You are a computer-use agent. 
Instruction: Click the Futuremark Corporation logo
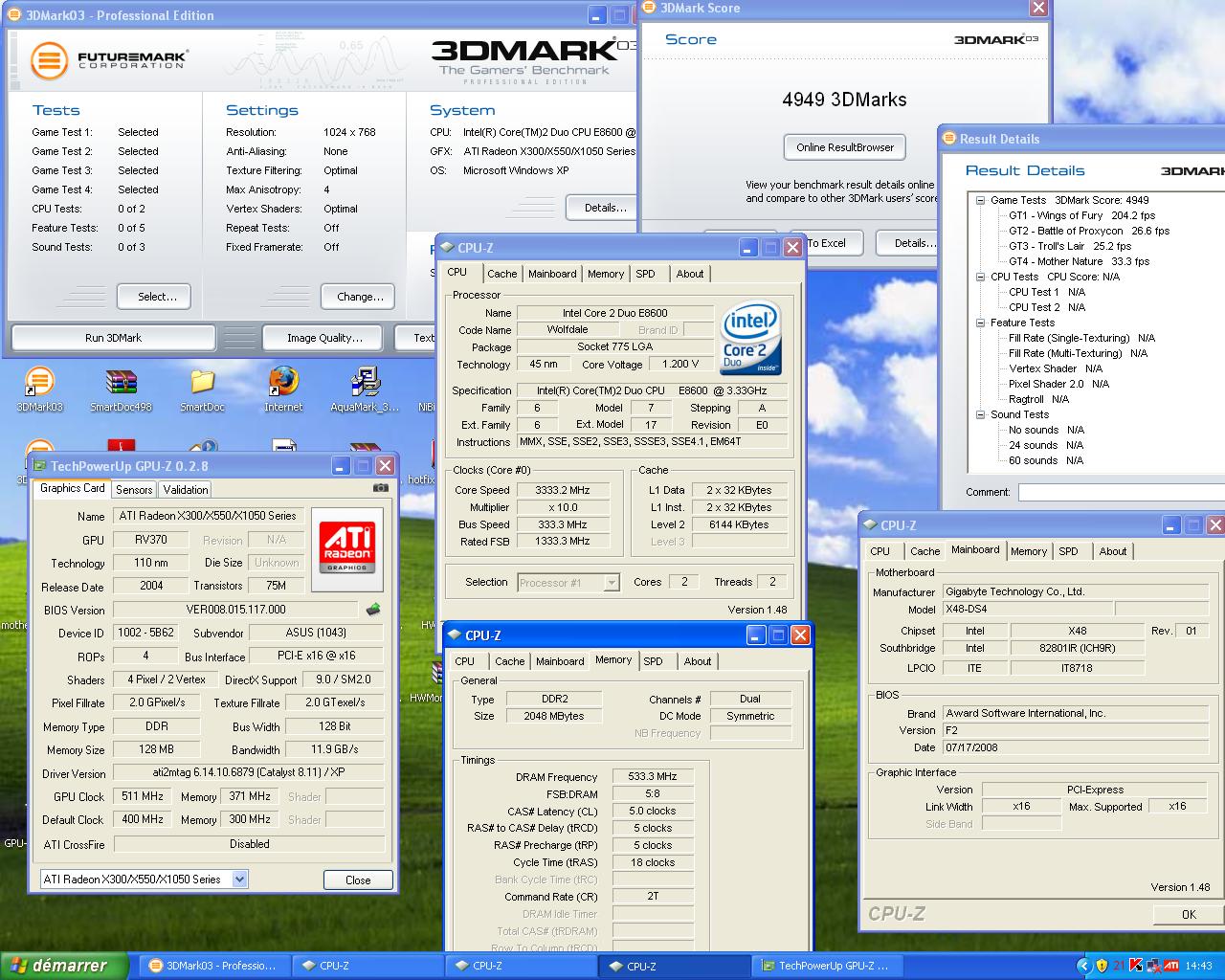108,60
